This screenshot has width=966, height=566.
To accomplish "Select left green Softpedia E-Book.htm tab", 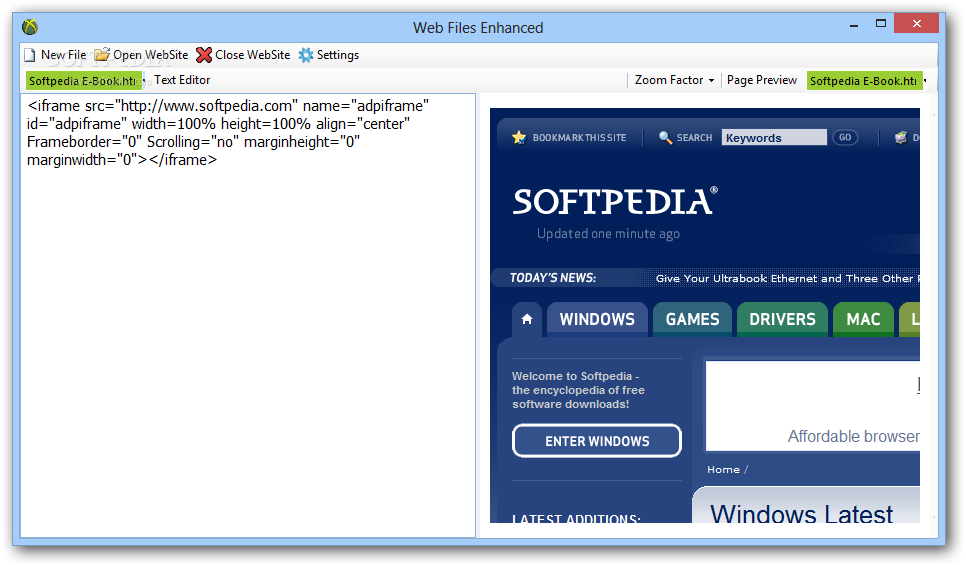I will tap(83, 81).
